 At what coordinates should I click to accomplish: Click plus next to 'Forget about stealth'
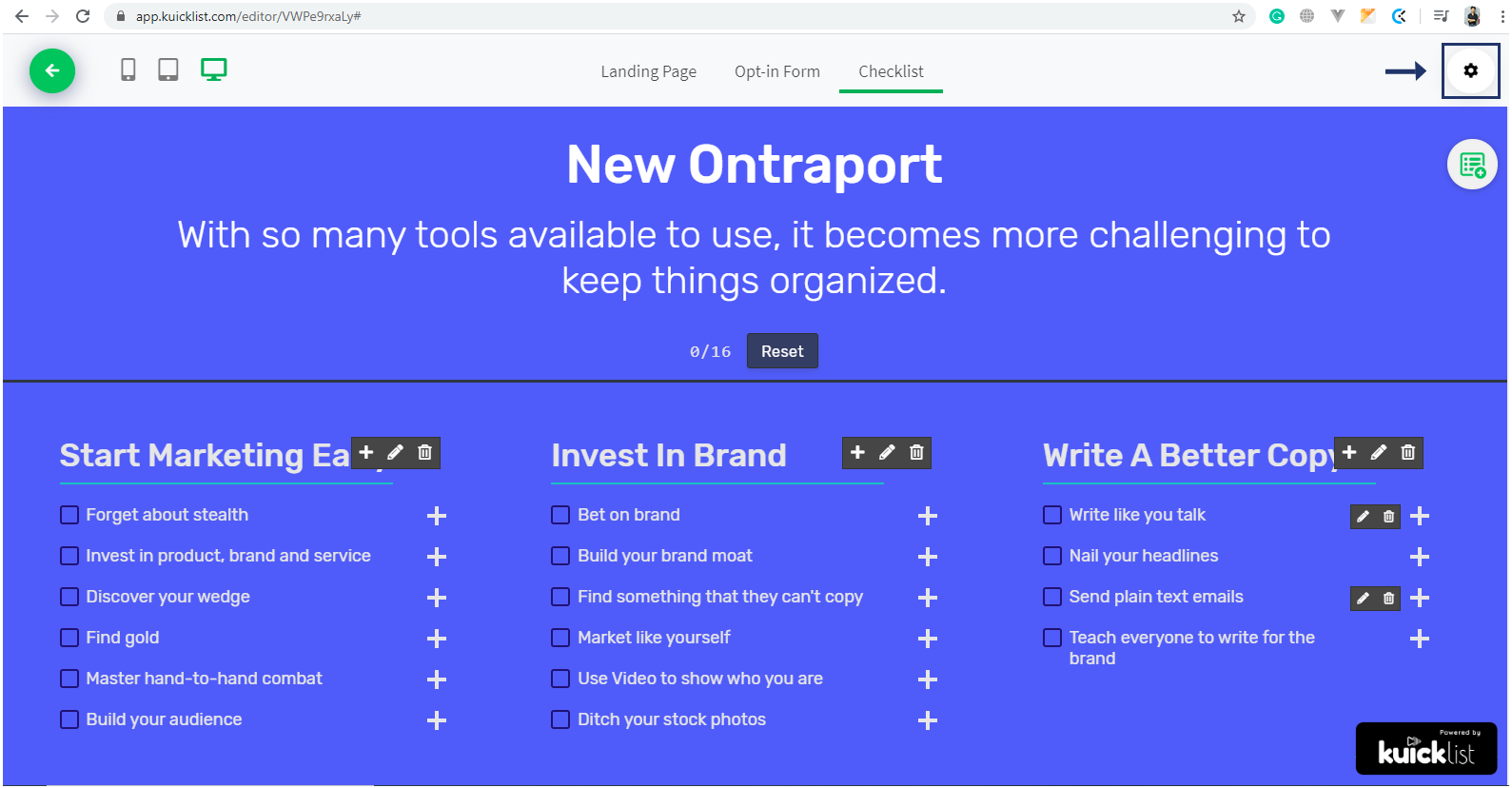point(437,516)
